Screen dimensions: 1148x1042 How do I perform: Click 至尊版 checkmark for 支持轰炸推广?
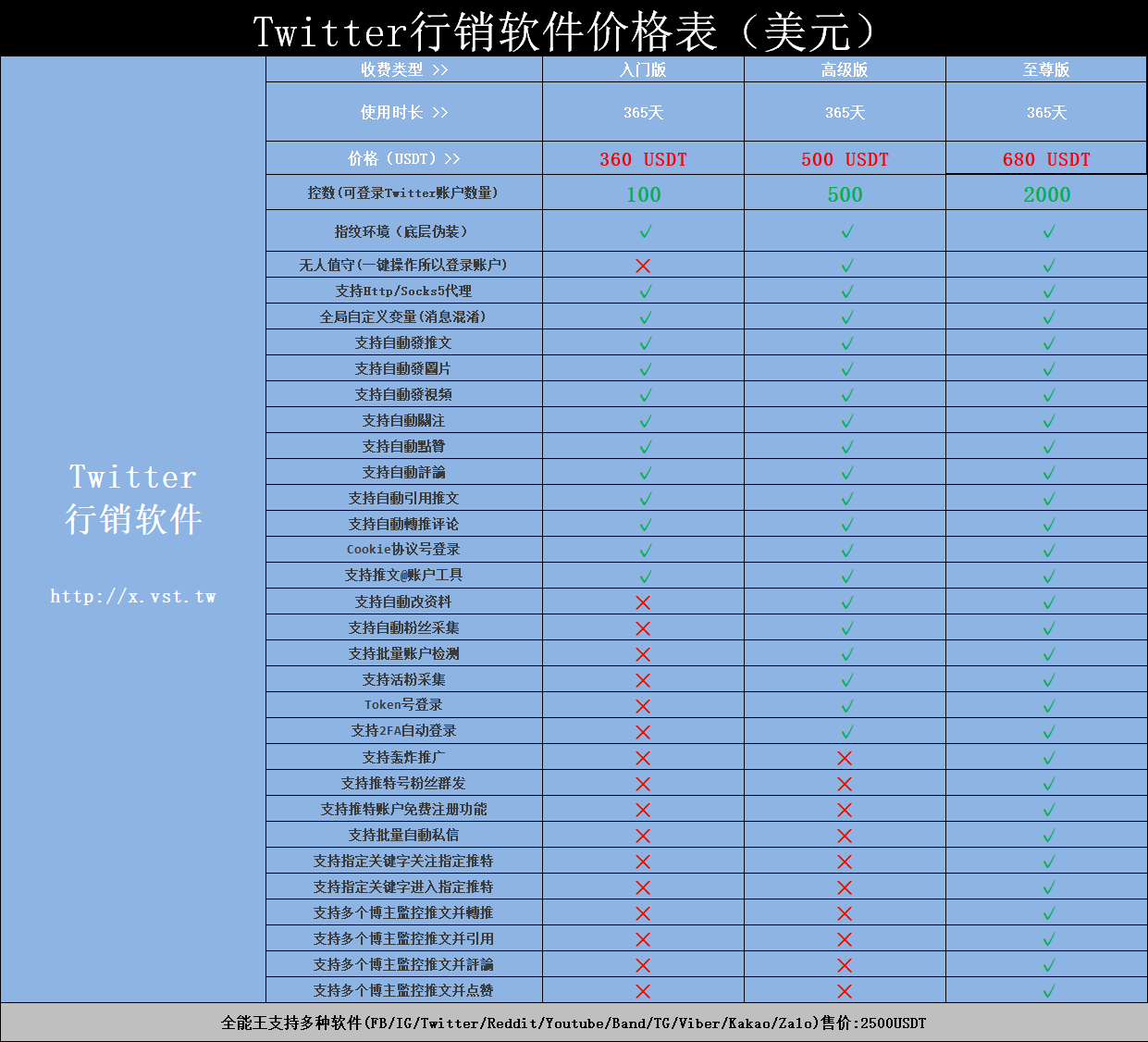coord(1048,758)
